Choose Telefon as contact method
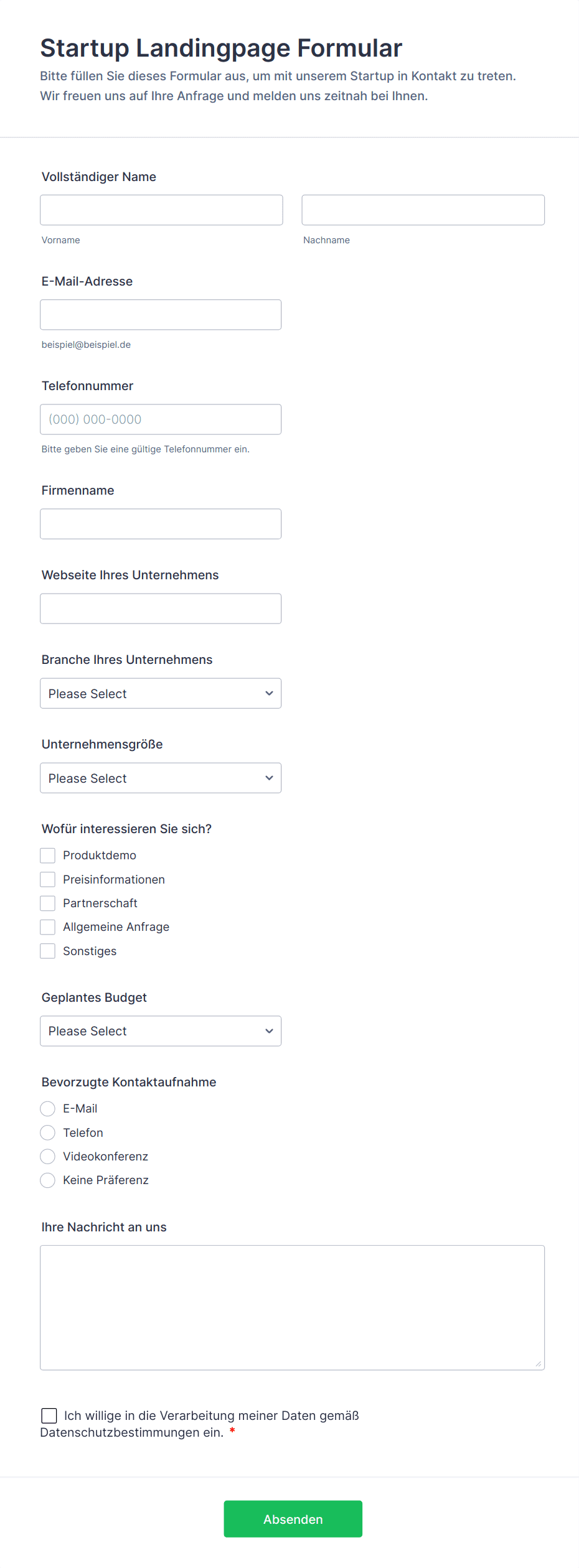 (48, 1132)
